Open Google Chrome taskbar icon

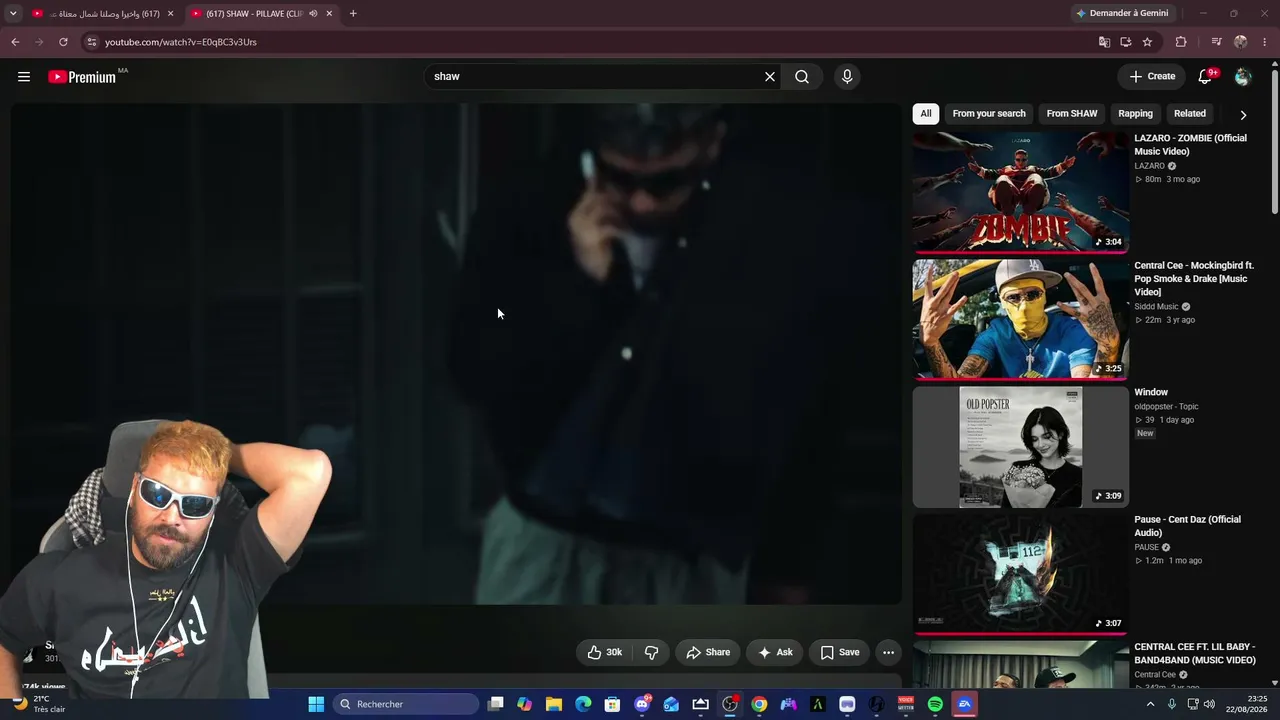pos(759,704)
